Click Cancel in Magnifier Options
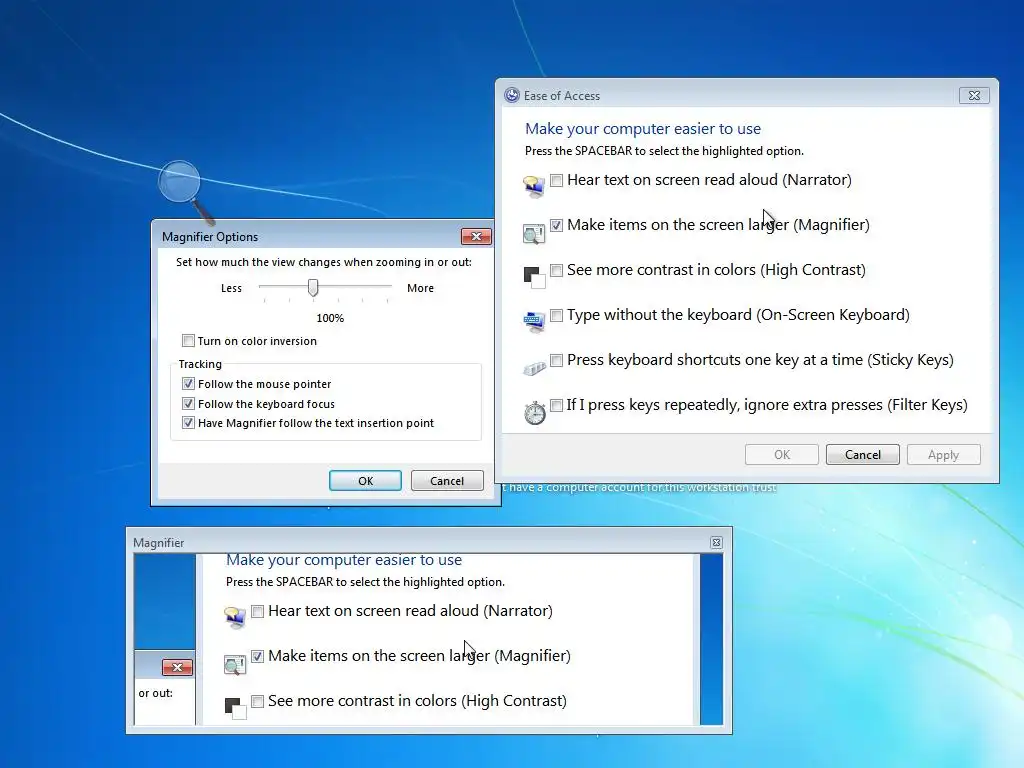 tap(447, 481)
